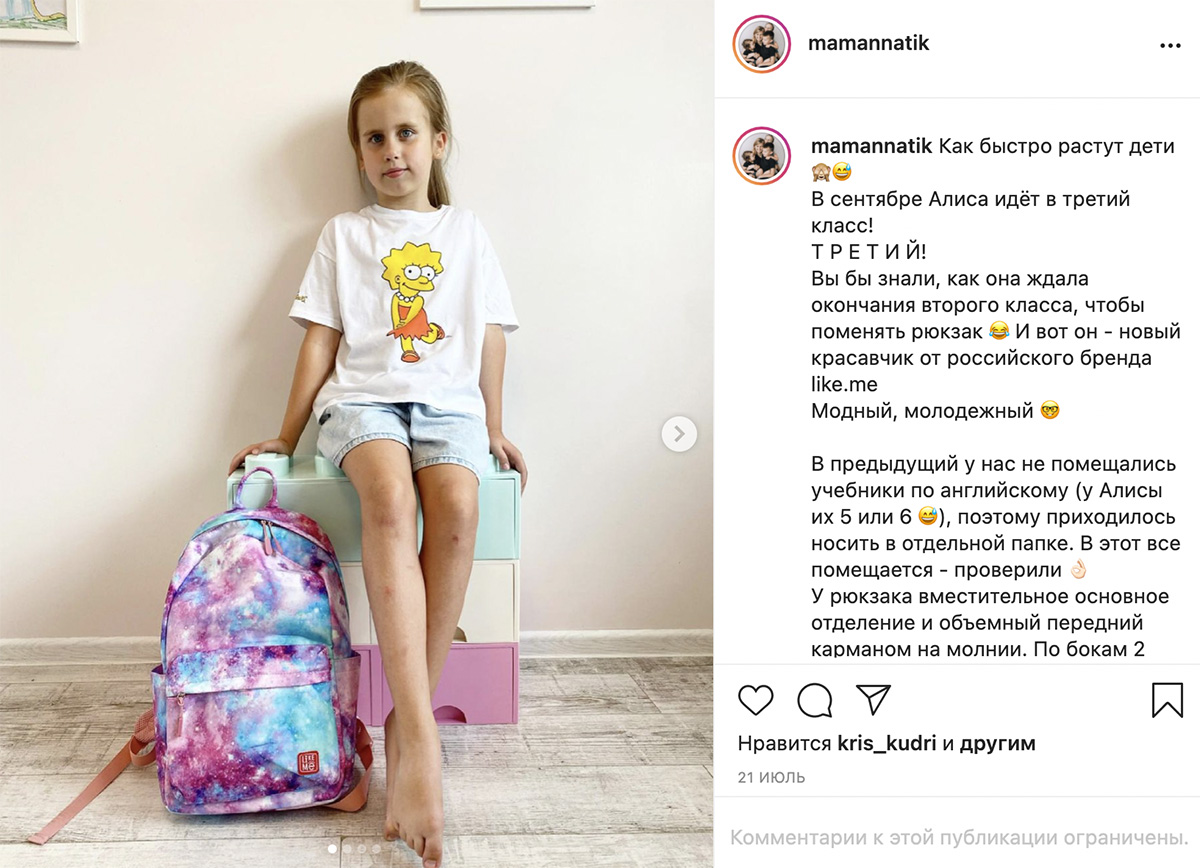Viewport: 1200px width, 868px height.
Task: Open the mamannatik username in the header
Action: tap(869, 44)
